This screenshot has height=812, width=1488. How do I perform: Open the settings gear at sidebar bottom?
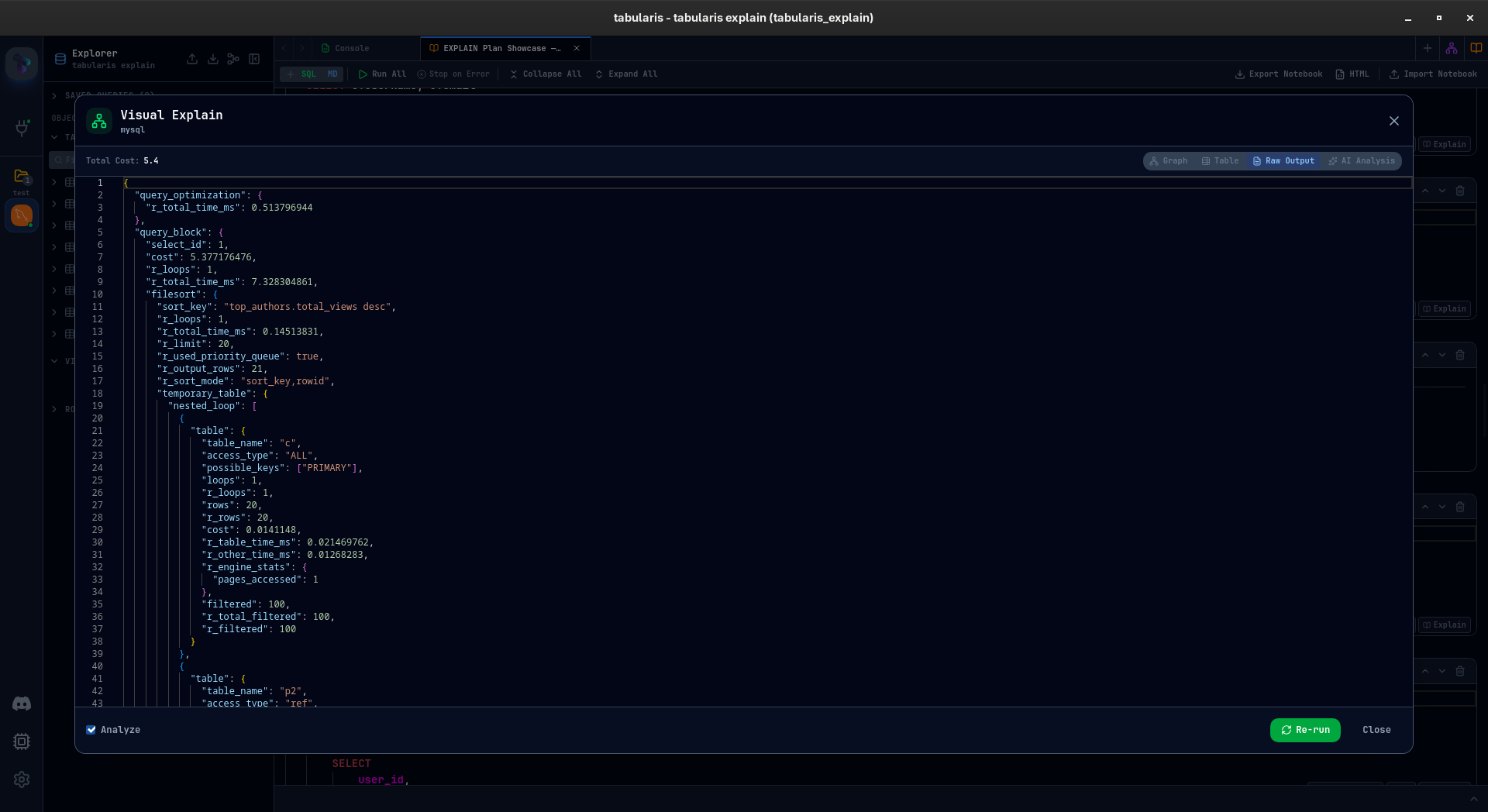(22, 780)
